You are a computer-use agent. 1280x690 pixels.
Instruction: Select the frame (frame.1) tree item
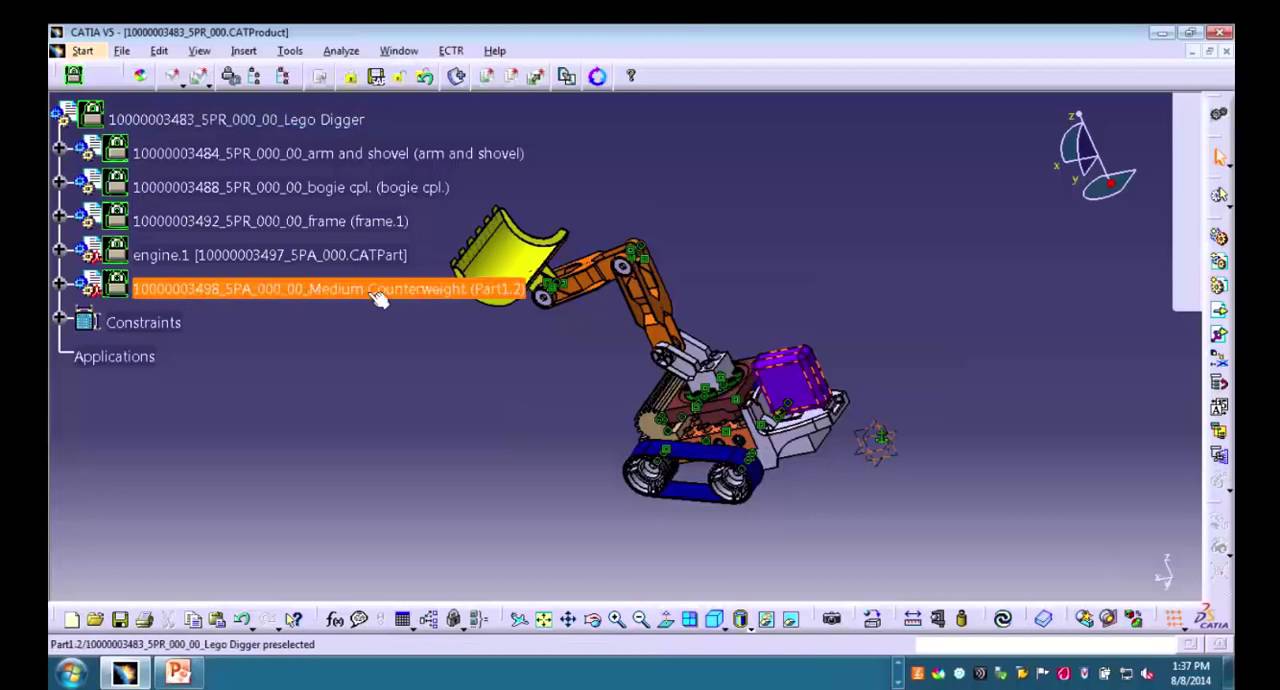270,222
